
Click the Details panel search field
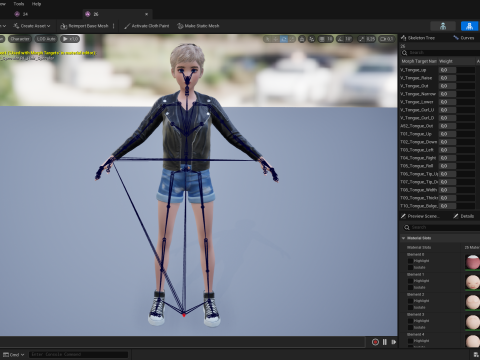click(x=442, y=227)
